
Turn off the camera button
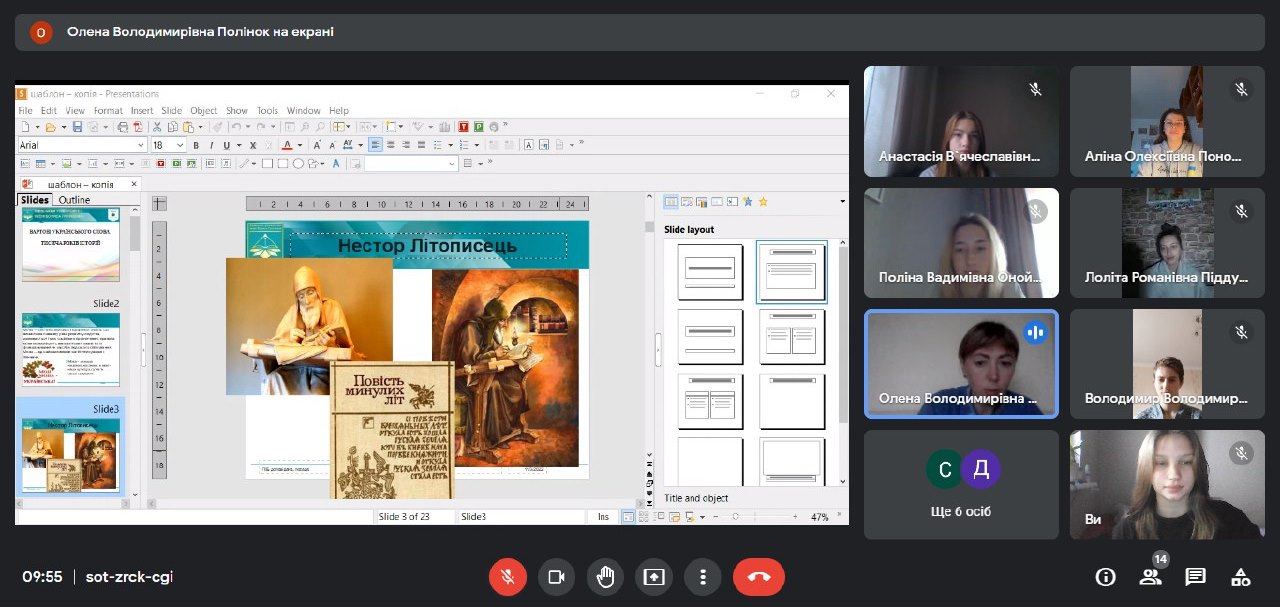point(556,577)
